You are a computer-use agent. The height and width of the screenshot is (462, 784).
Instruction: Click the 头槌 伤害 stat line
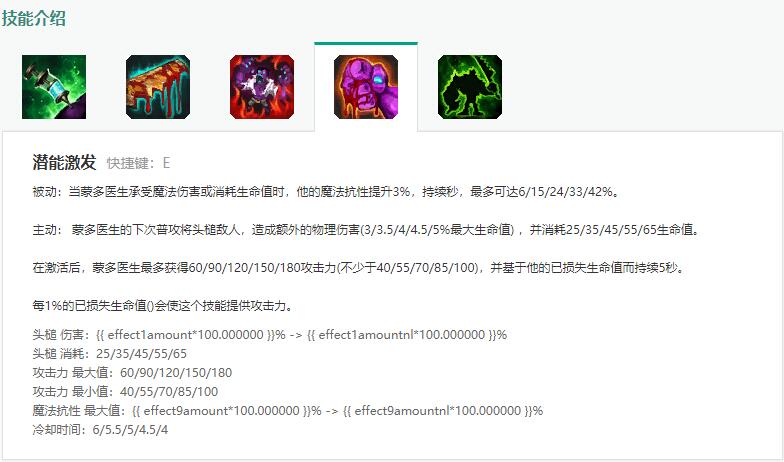tap(270, 334)
